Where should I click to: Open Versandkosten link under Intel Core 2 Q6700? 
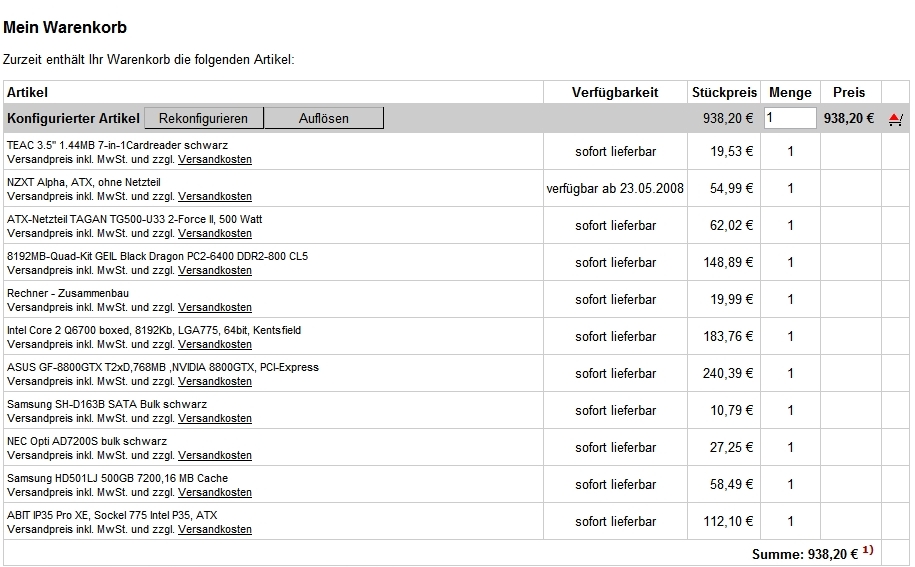tap(215, 344)
